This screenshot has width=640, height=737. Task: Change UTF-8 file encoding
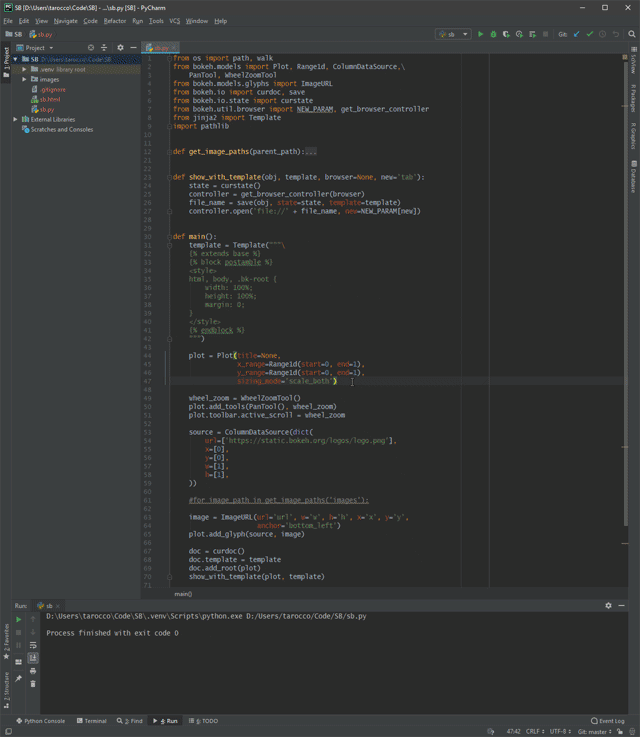click(x=560, y=731)
